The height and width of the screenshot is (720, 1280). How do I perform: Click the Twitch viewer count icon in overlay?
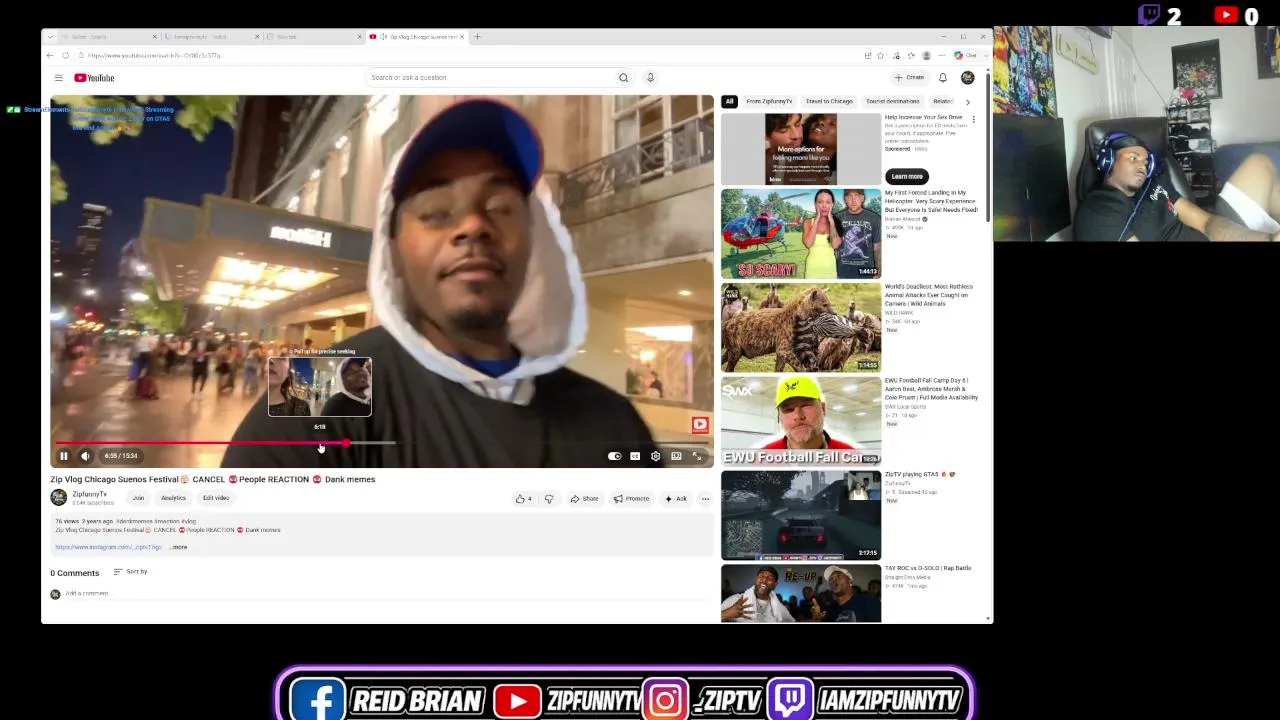(1149, 14)
